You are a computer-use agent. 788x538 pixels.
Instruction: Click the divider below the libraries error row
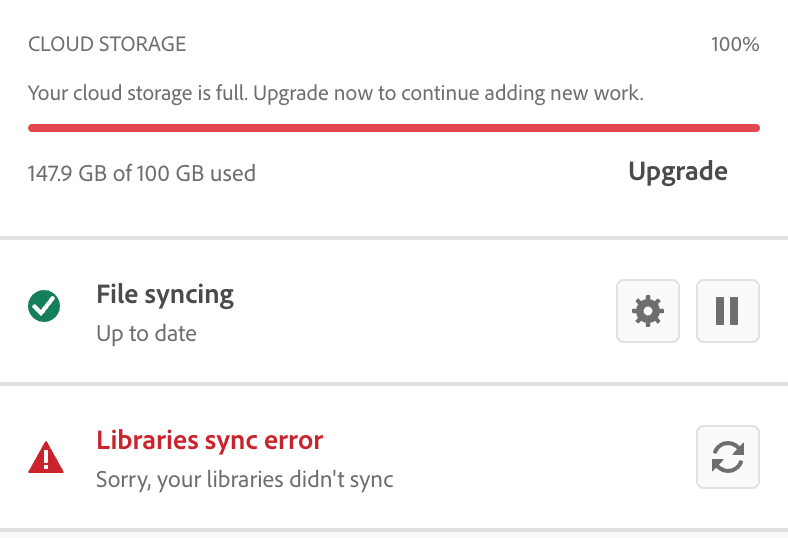tap(393, 529)
